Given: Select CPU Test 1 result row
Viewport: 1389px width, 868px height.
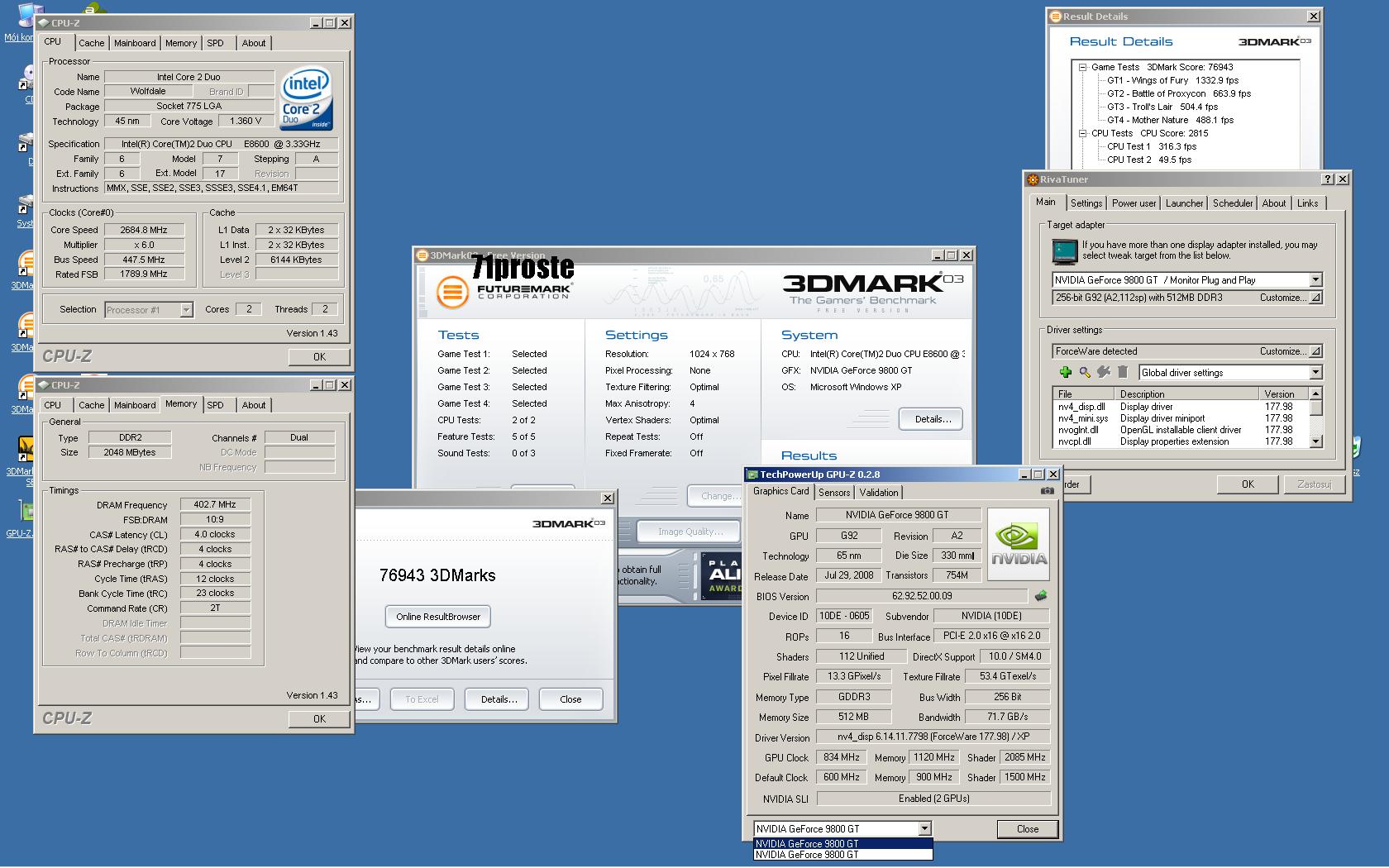Looking at the screenshot, I should [x=1151, y=147].
